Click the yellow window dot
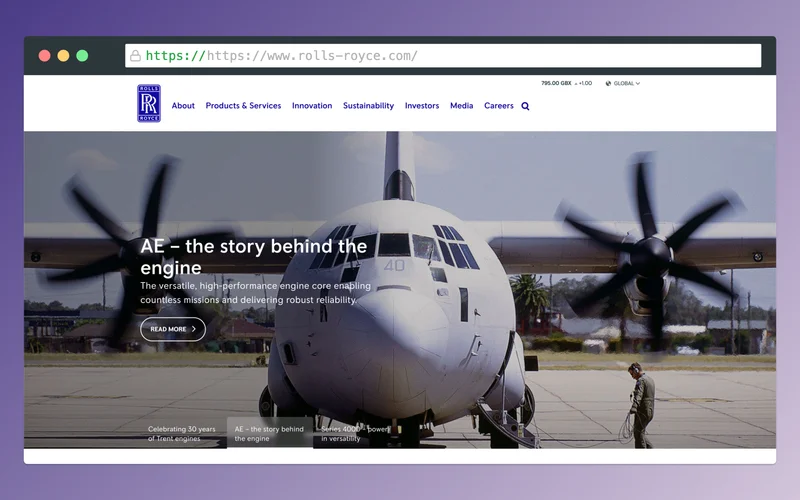 click(63, 56)
